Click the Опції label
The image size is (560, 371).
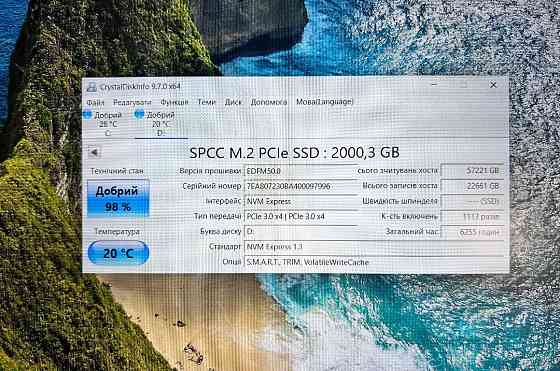[x=232, y=262]
